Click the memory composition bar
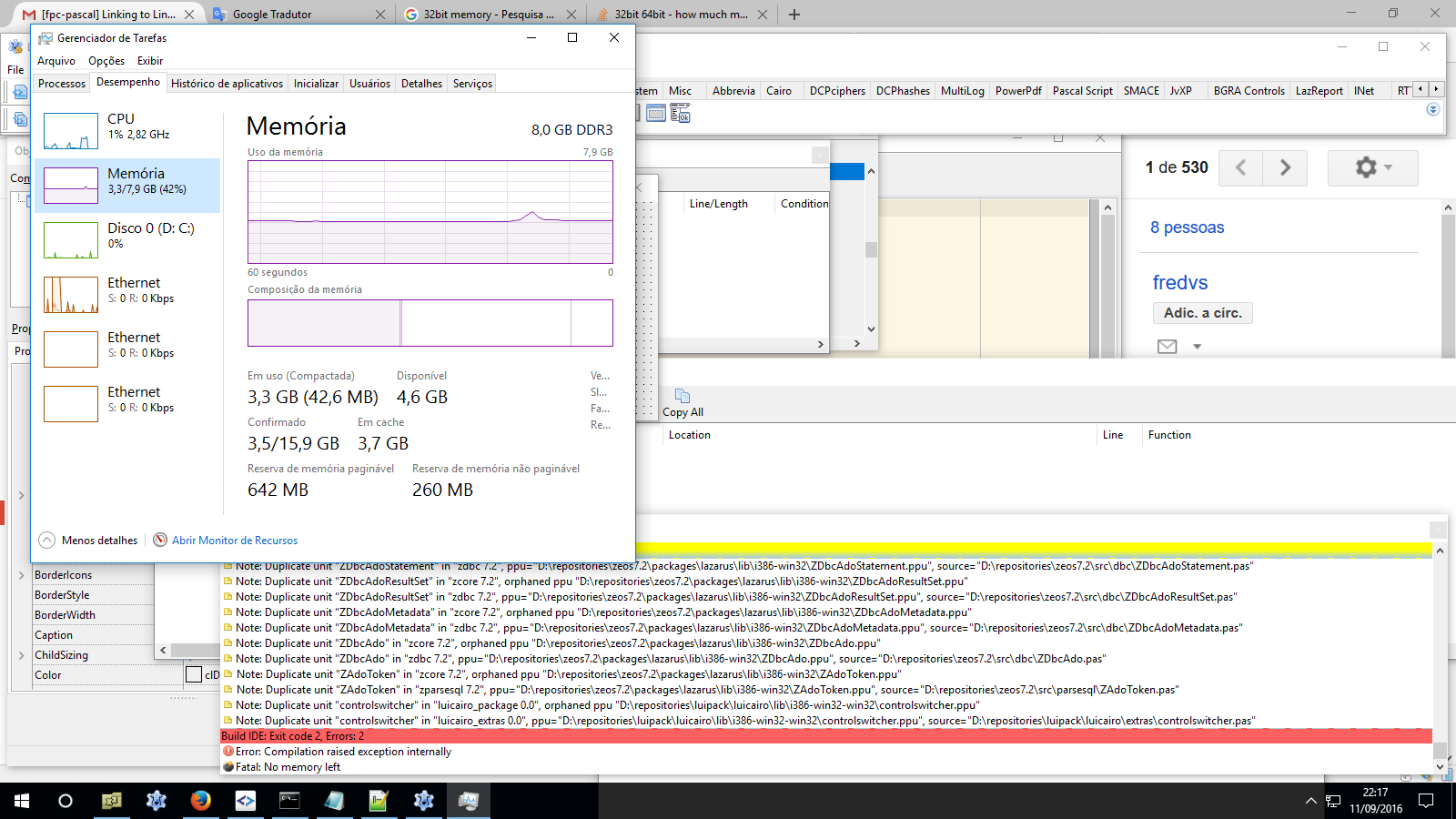1456x819 pixels. (x=430, y=323)
